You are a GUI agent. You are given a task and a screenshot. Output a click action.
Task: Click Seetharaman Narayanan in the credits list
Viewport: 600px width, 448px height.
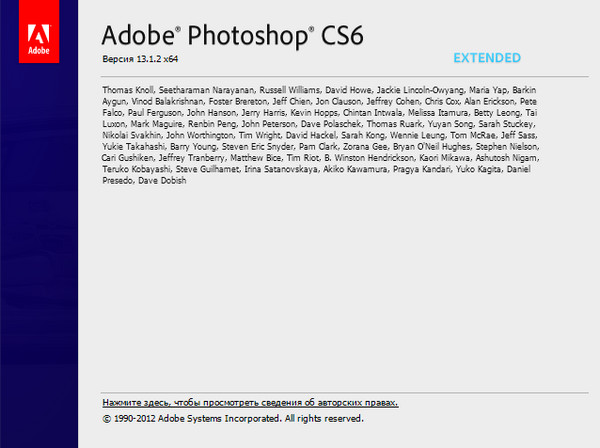207,92
